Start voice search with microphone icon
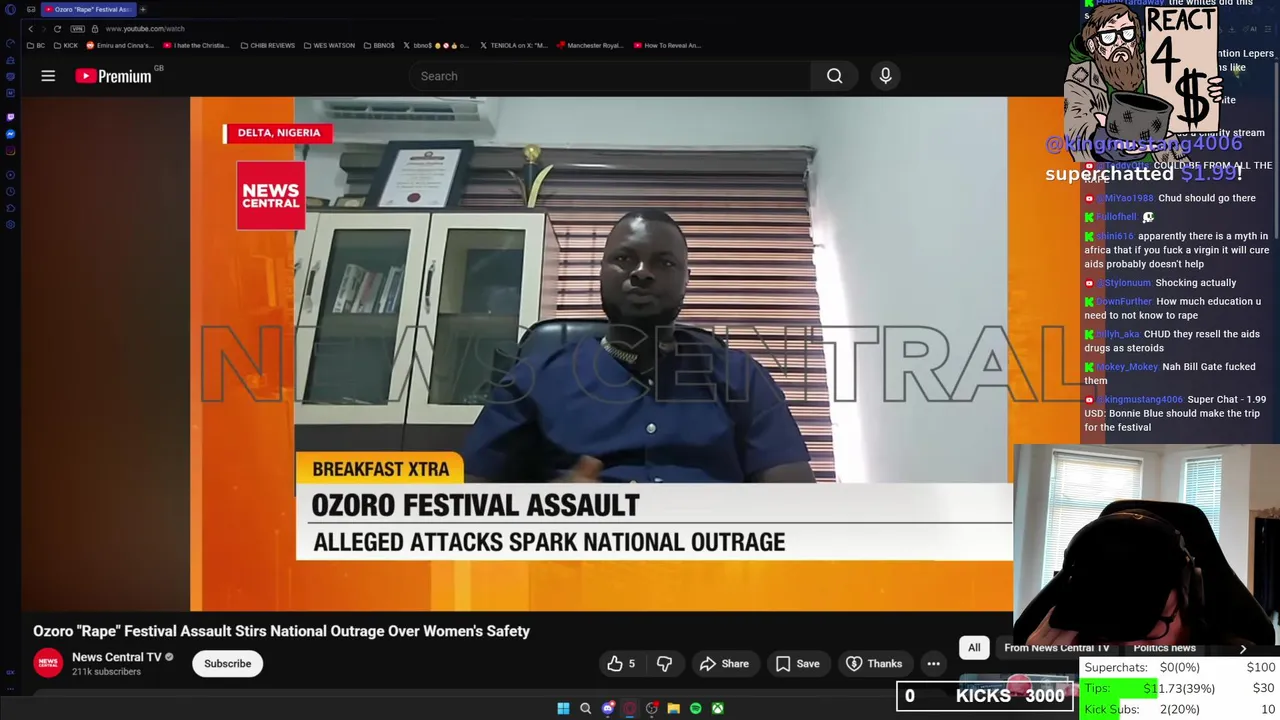Viewport: 1280px width, 720px height. point(885,76)
